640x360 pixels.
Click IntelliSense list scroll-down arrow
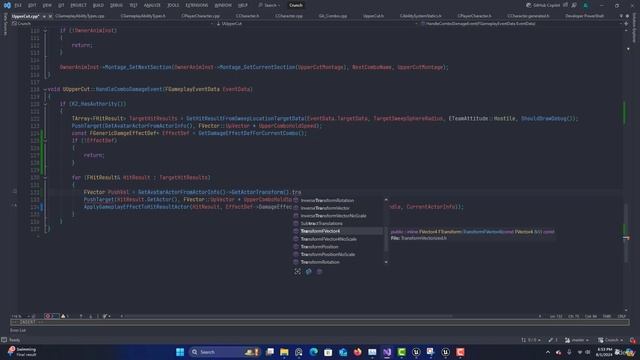coord(386,262)
